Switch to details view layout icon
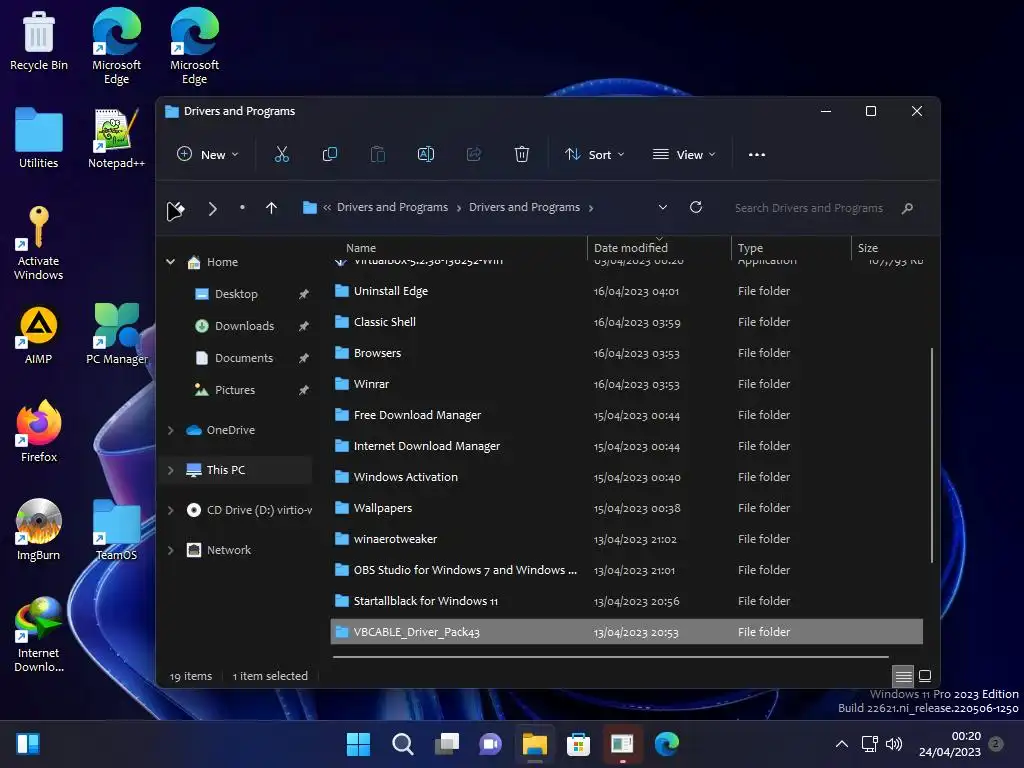1024x768 pixels. click(903, 676)
